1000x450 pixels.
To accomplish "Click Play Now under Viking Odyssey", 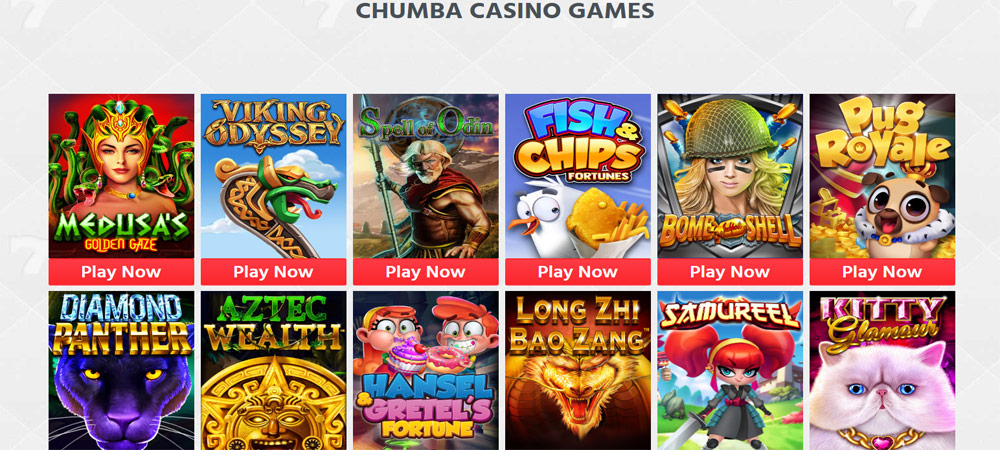I will pyautogui.click(x=274, y=272).
